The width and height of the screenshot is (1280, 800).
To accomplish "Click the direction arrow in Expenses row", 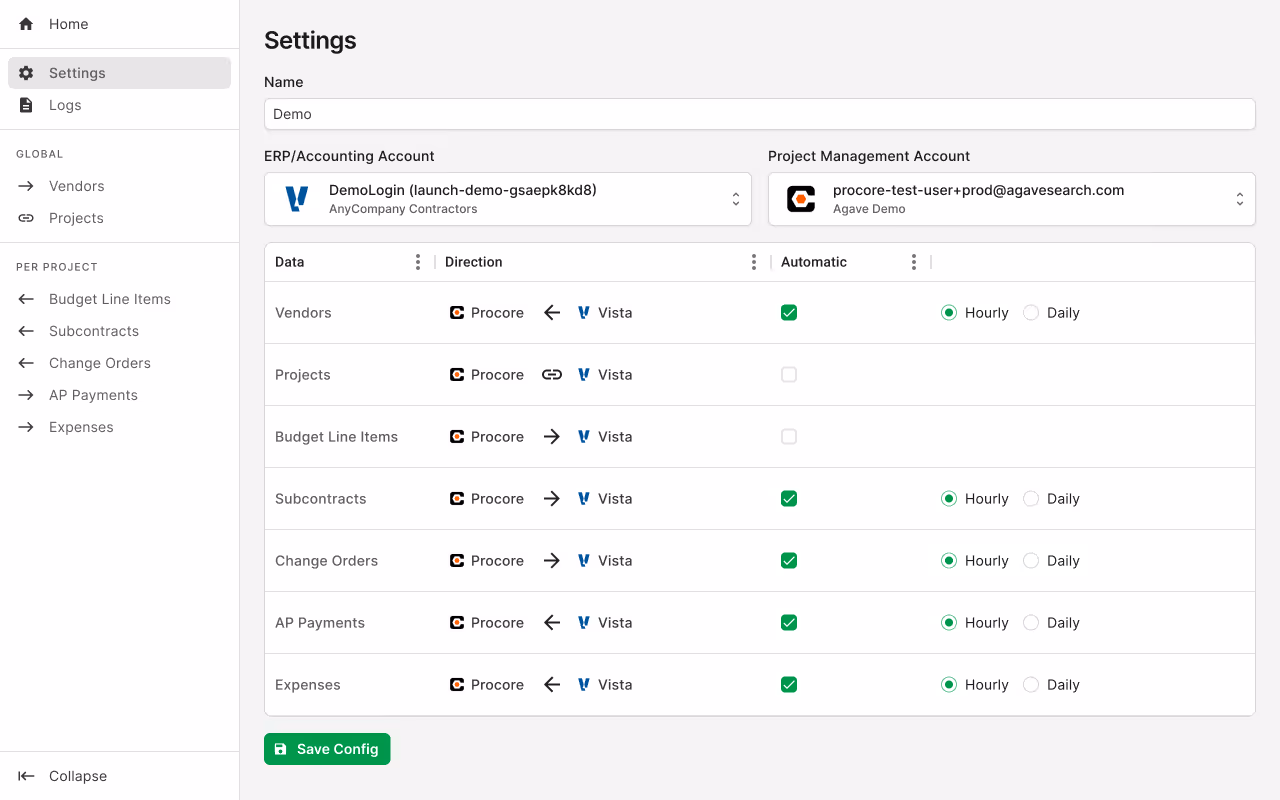I will (552, 685).
